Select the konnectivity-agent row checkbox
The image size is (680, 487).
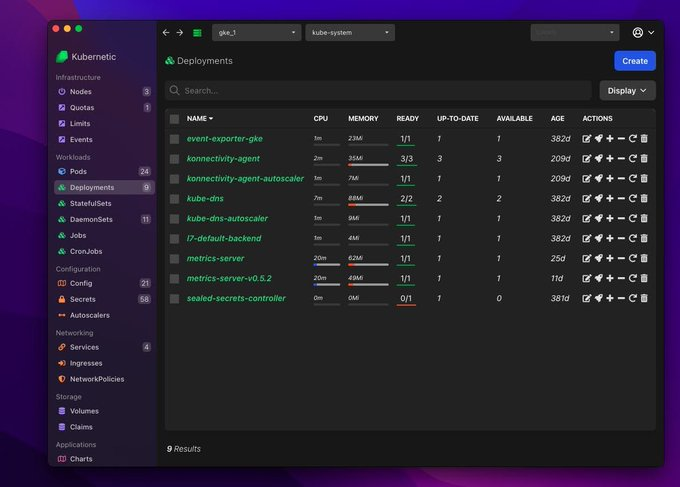coord(174,159)
